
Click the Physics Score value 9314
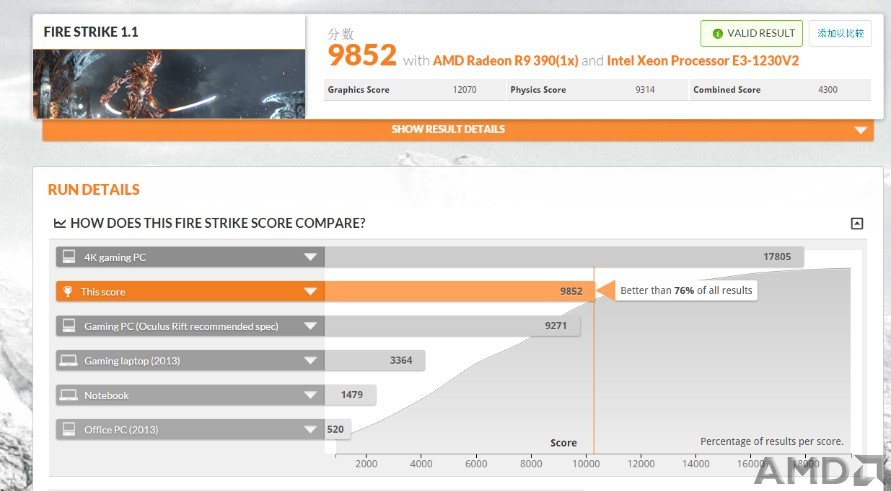645,90
